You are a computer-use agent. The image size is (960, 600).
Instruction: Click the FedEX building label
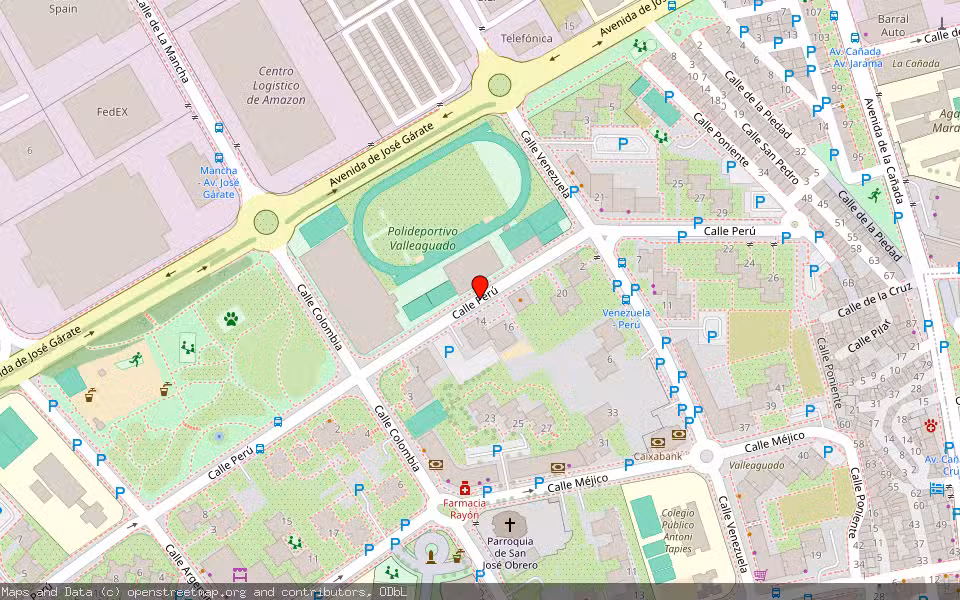tap(112, 112)
